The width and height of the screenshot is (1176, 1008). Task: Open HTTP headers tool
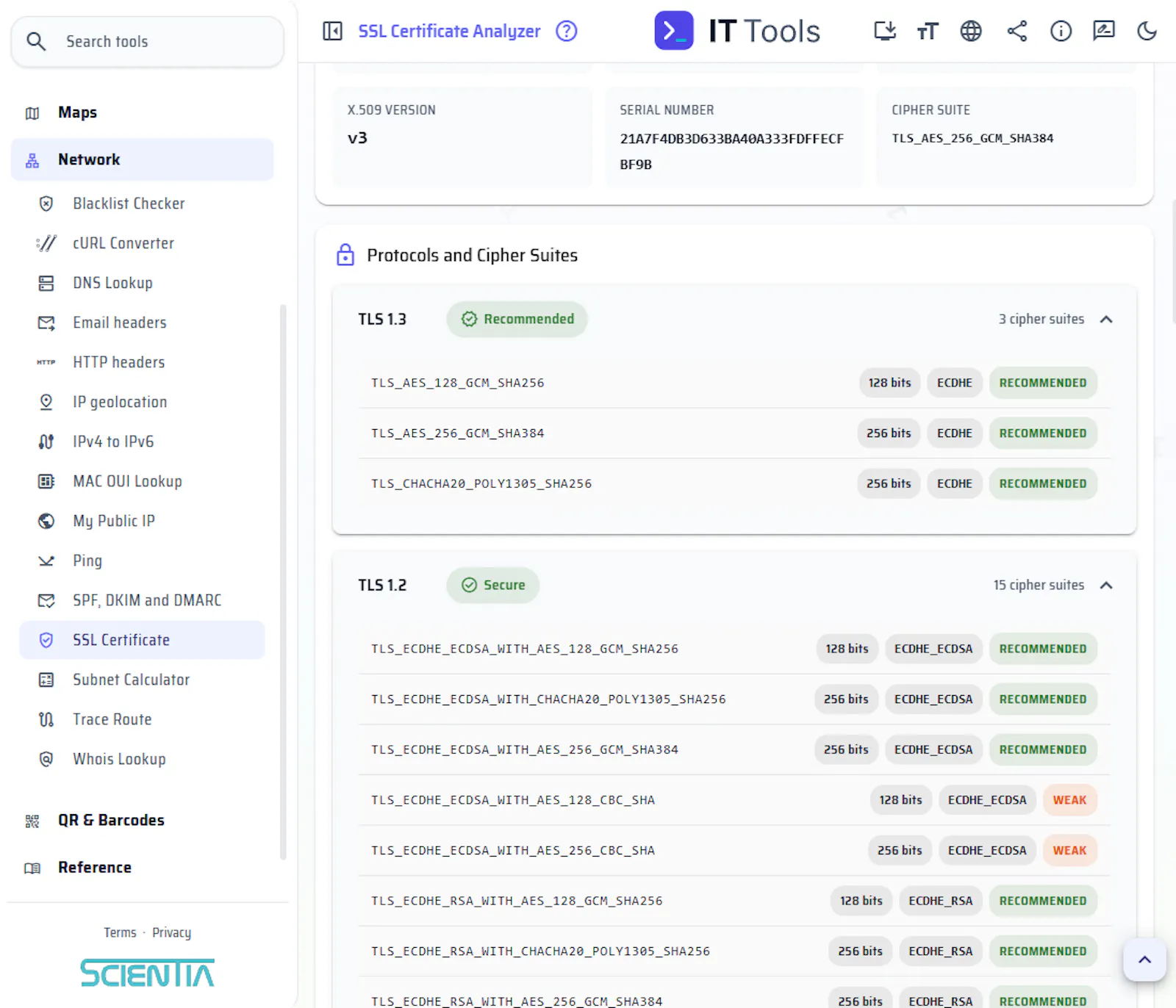(x=143, y=362)
